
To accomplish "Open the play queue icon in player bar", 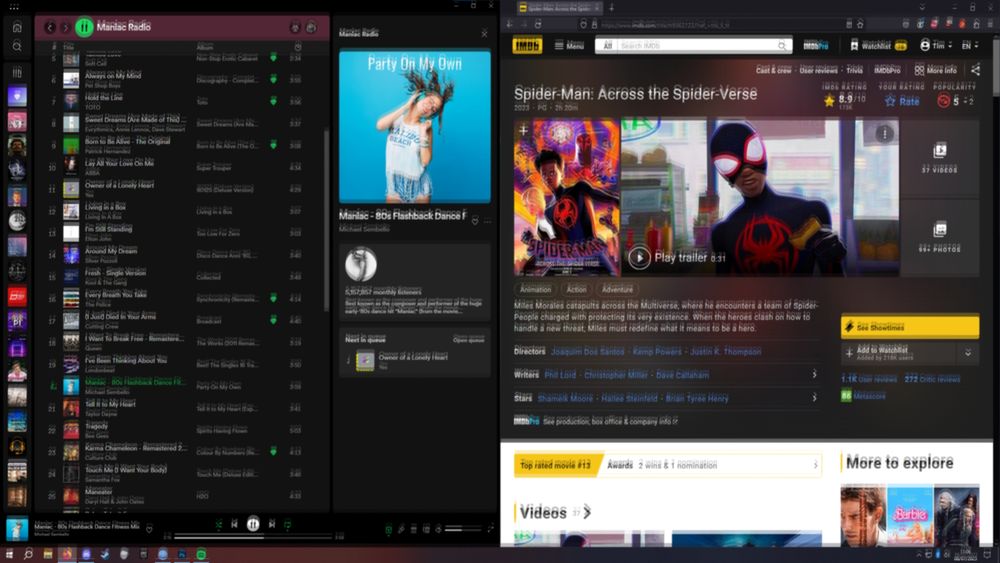I will click(413, 529).
